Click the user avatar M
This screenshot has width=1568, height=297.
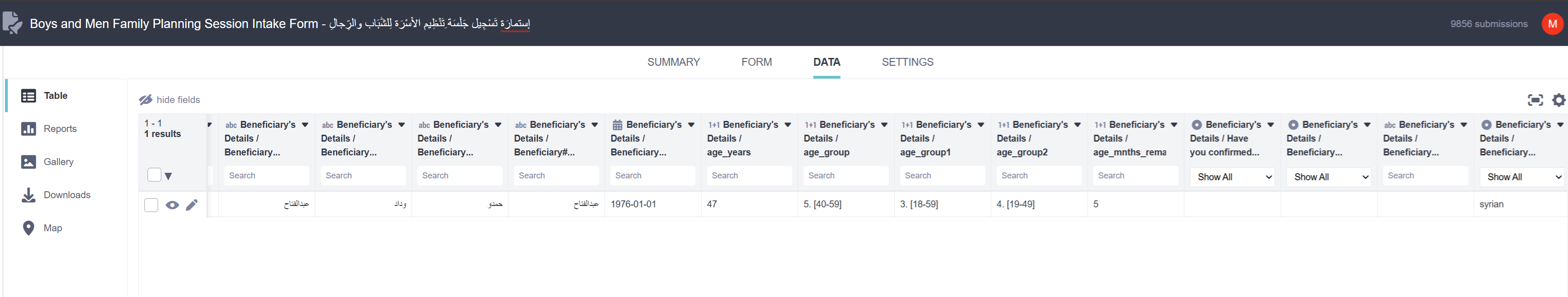click(x=1552, y=24)
